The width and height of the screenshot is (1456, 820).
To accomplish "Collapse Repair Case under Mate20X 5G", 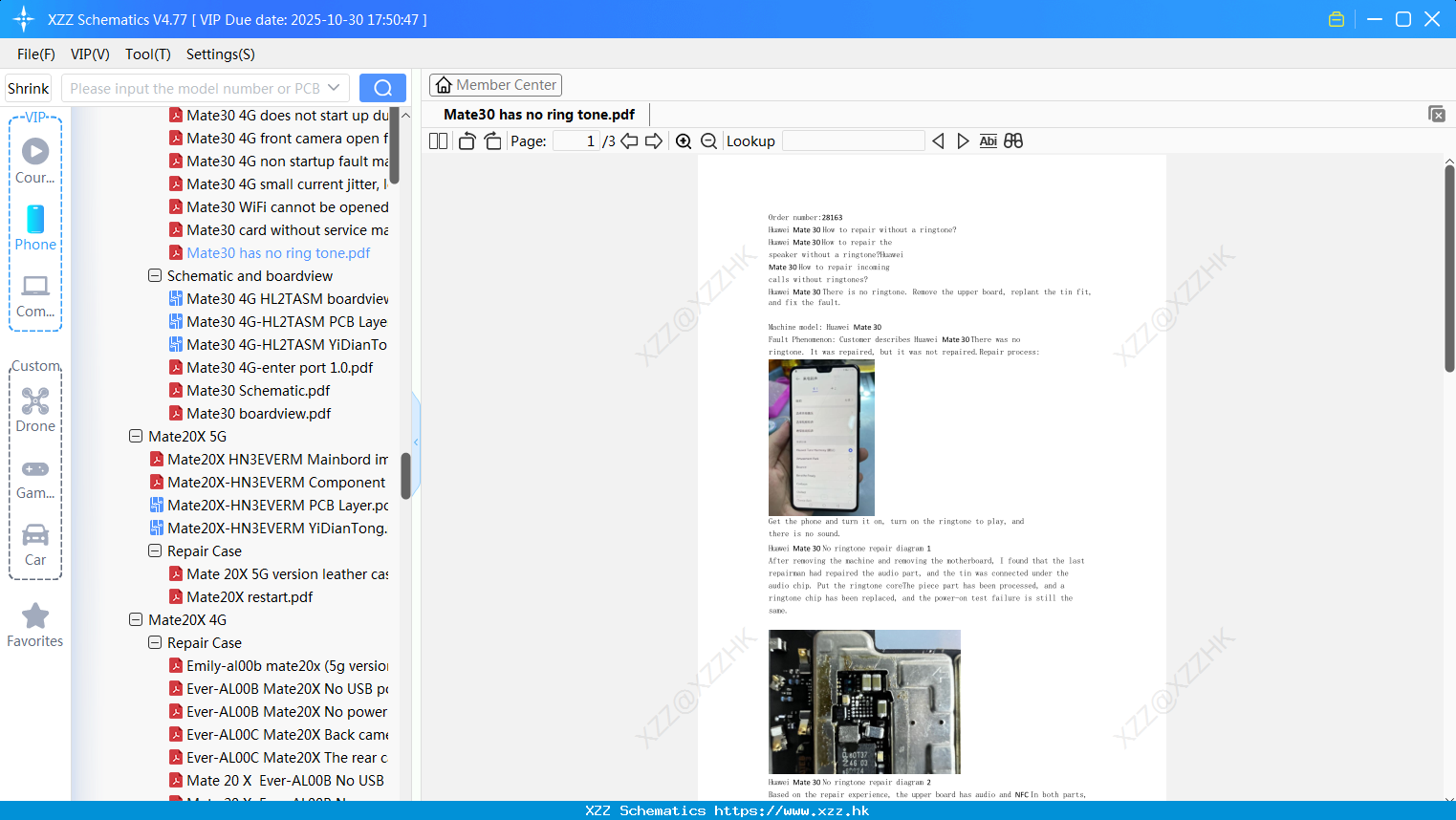I will 155,551.
